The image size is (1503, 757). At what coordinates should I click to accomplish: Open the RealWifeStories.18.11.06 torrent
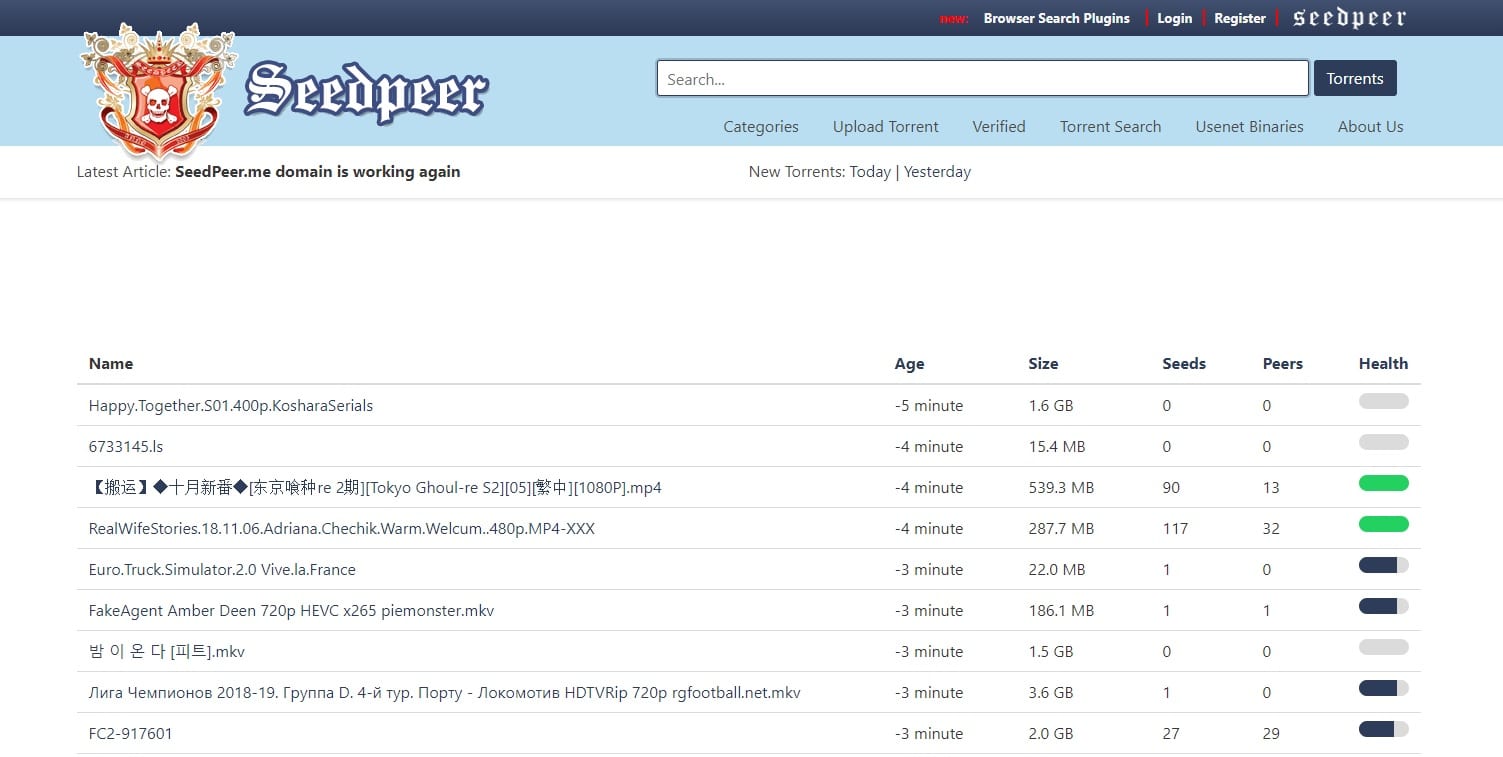coord(342,529)
